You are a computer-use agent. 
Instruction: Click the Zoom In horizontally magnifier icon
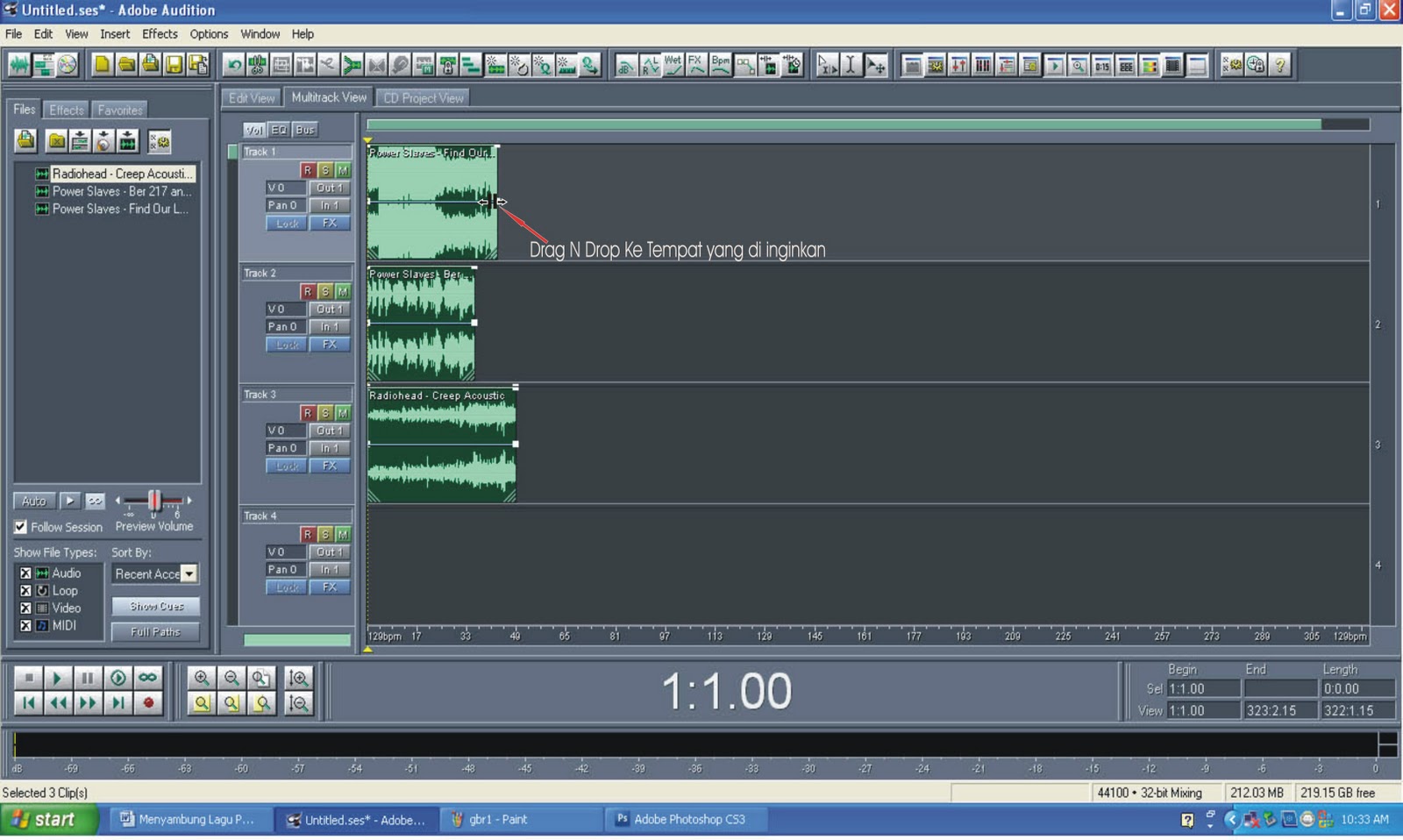pyautogui.click(x=202, y=678)
